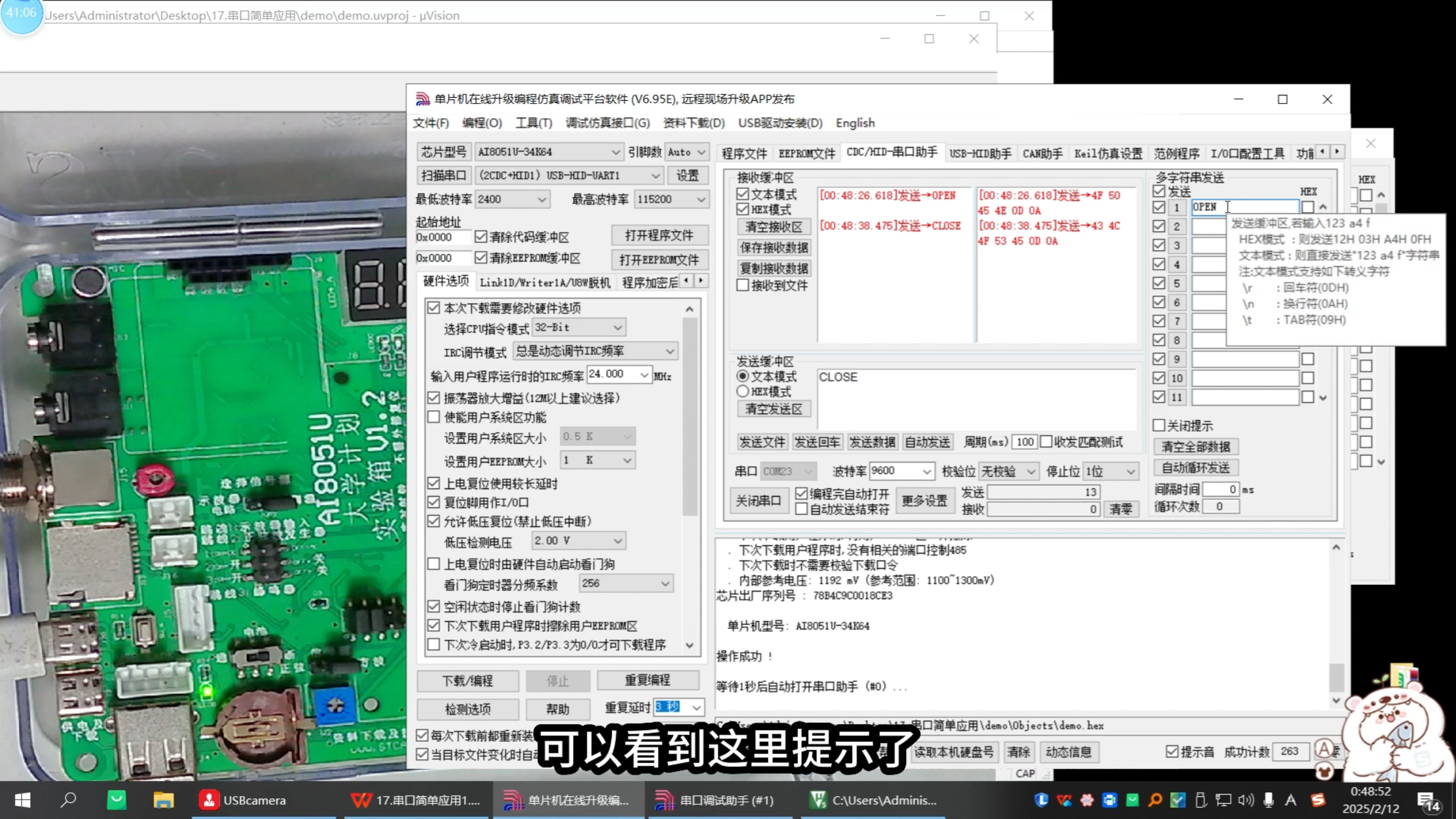Switch to the USB-HID助手 tab

coord(979,152)
